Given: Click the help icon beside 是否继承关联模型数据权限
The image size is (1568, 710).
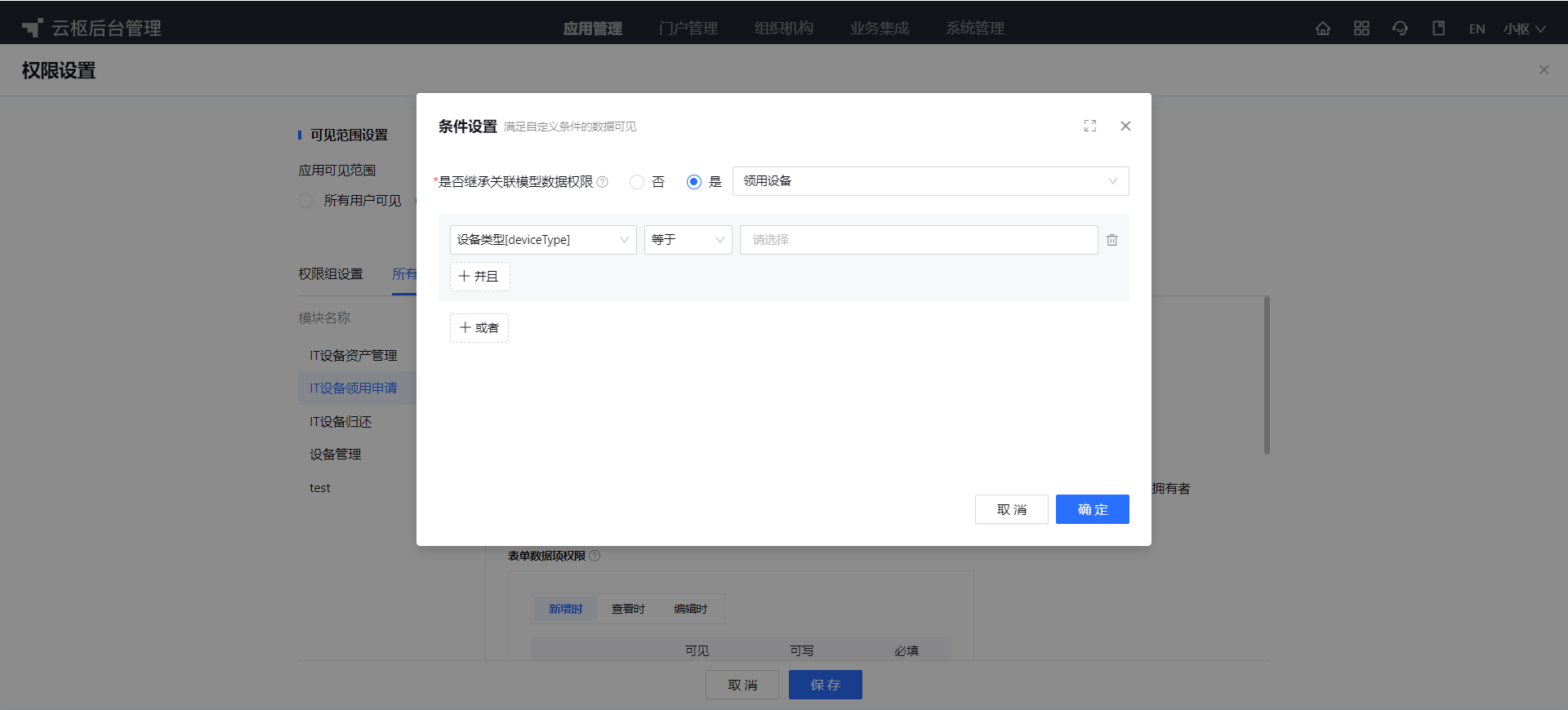Looking at the screenshot, I should pyautogui.click(x=603, y=182).
